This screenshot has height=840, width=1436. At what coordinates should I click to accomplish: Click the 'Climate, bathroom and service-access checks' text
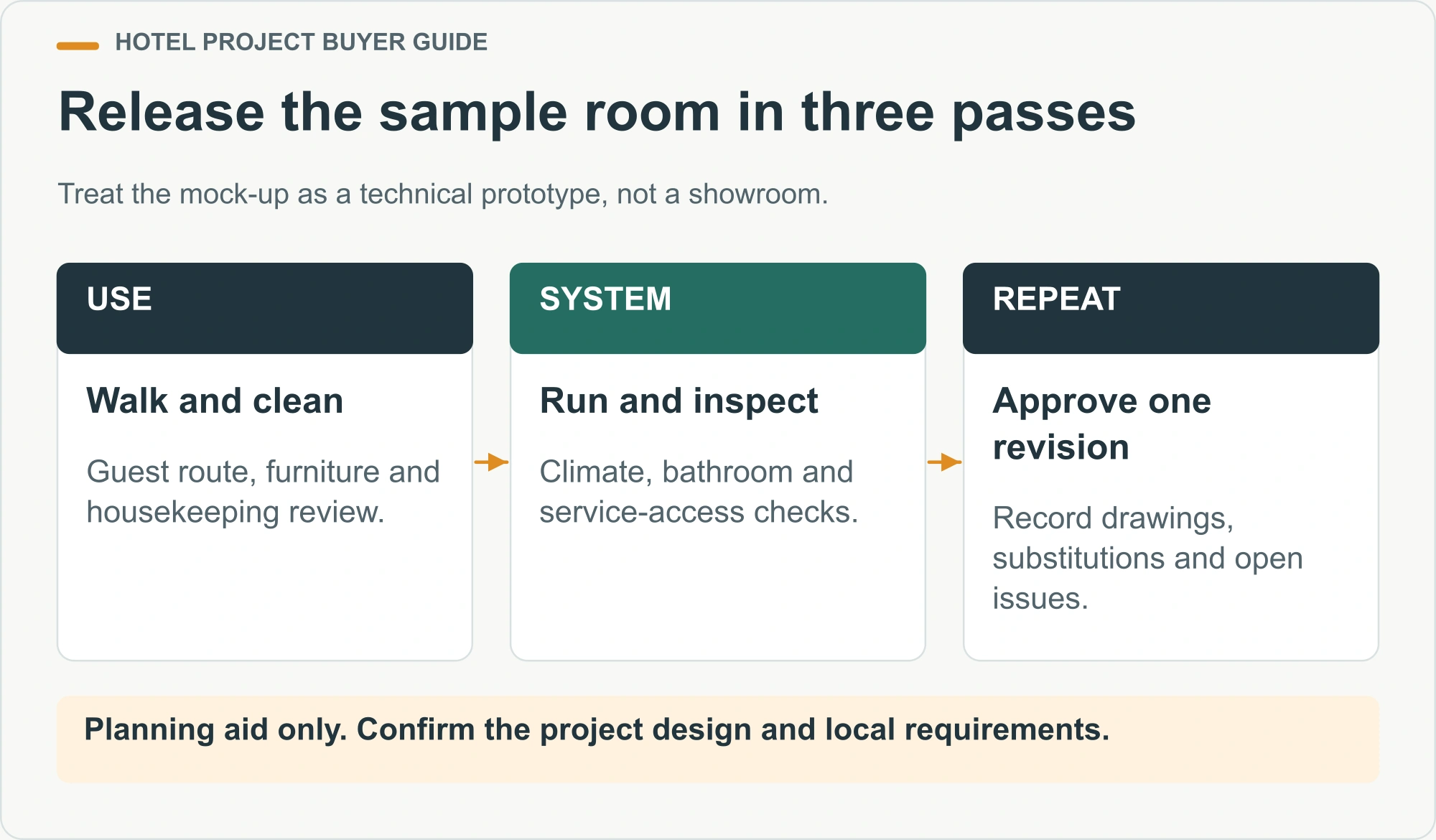699,492
